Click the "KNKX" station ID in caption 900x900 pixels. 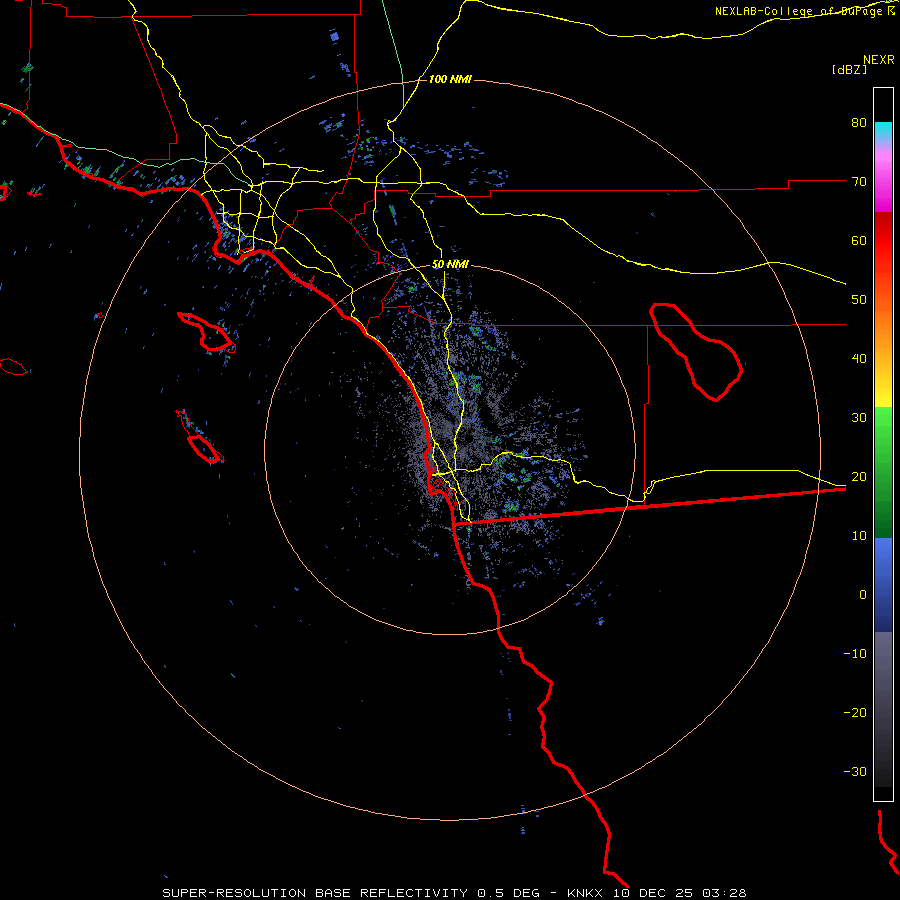click(585, 893)
